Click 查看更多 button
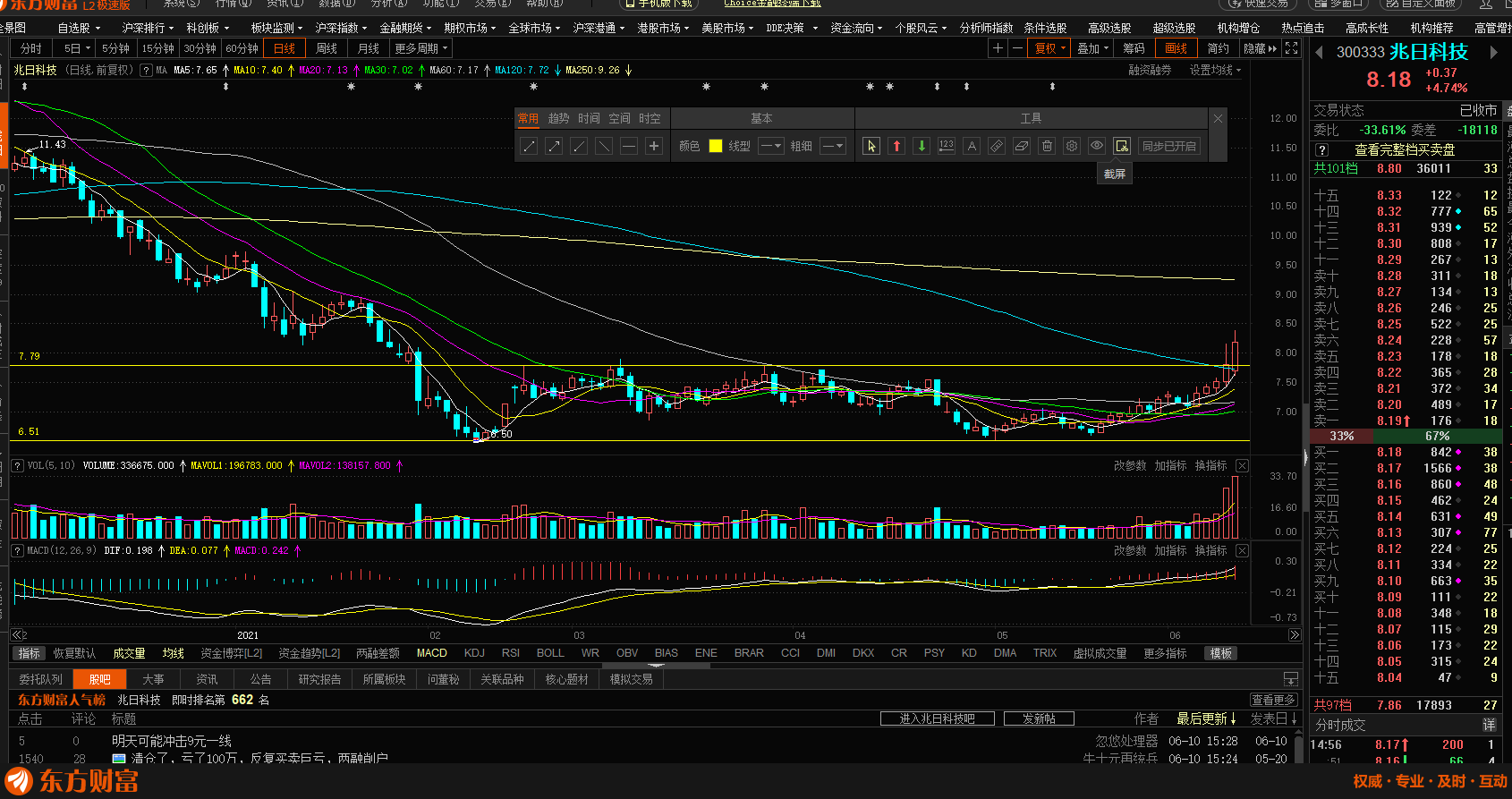Image resolution: width=1512 pixels, height=799 pixels. click(1273, 700)
